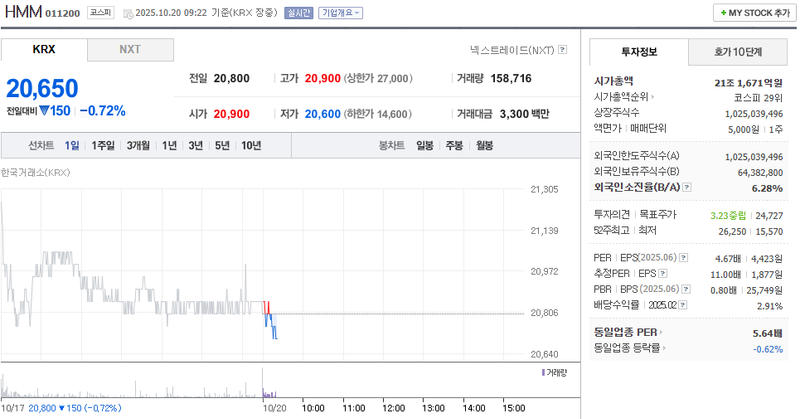
Task: Open the 기업개요 dropdown
Action: coord(341,13)
